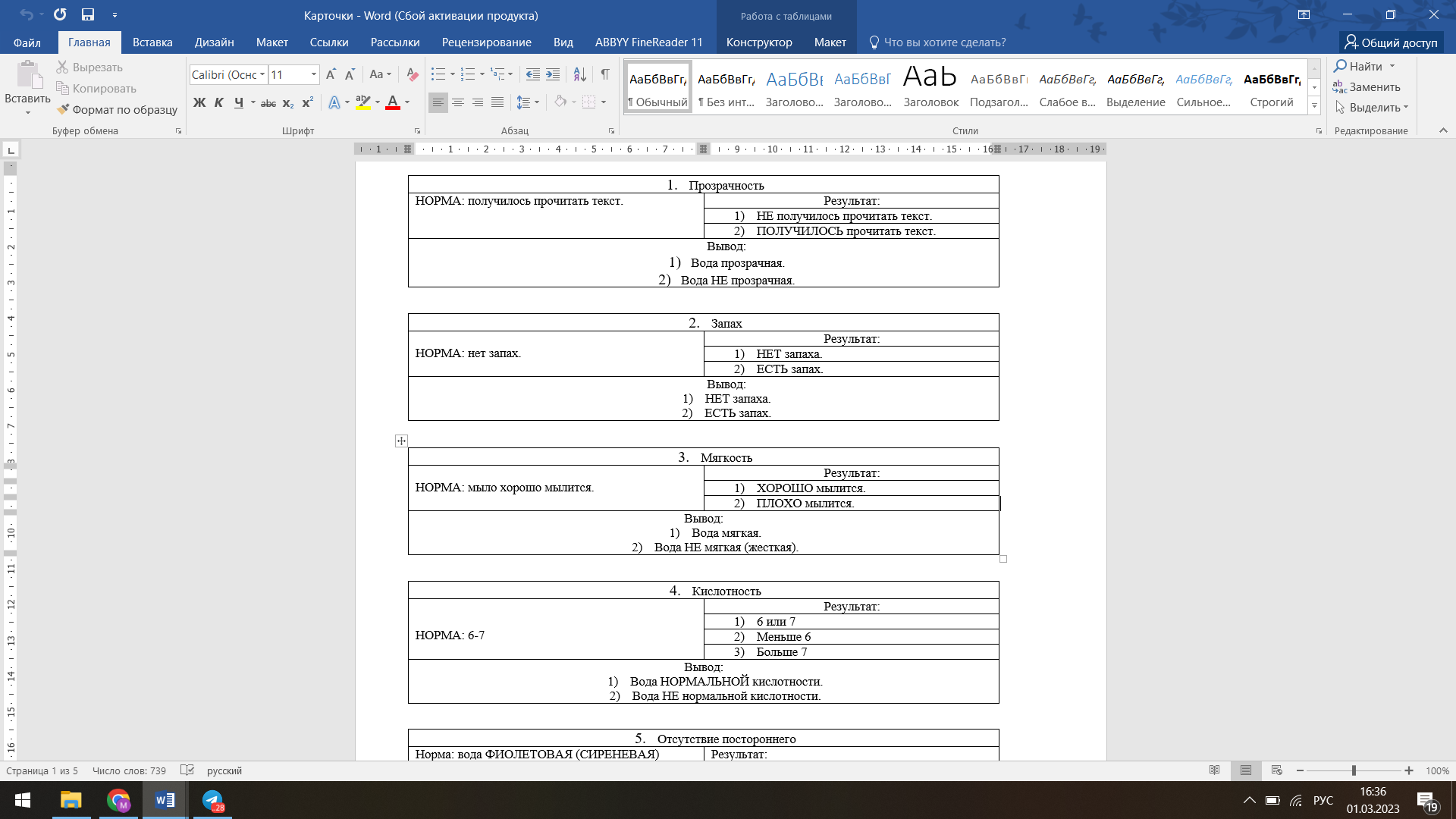Screen dimensions: 1456x819
Task: Click the Undo icon in quick access toolbar
Action: click(27, 14)
